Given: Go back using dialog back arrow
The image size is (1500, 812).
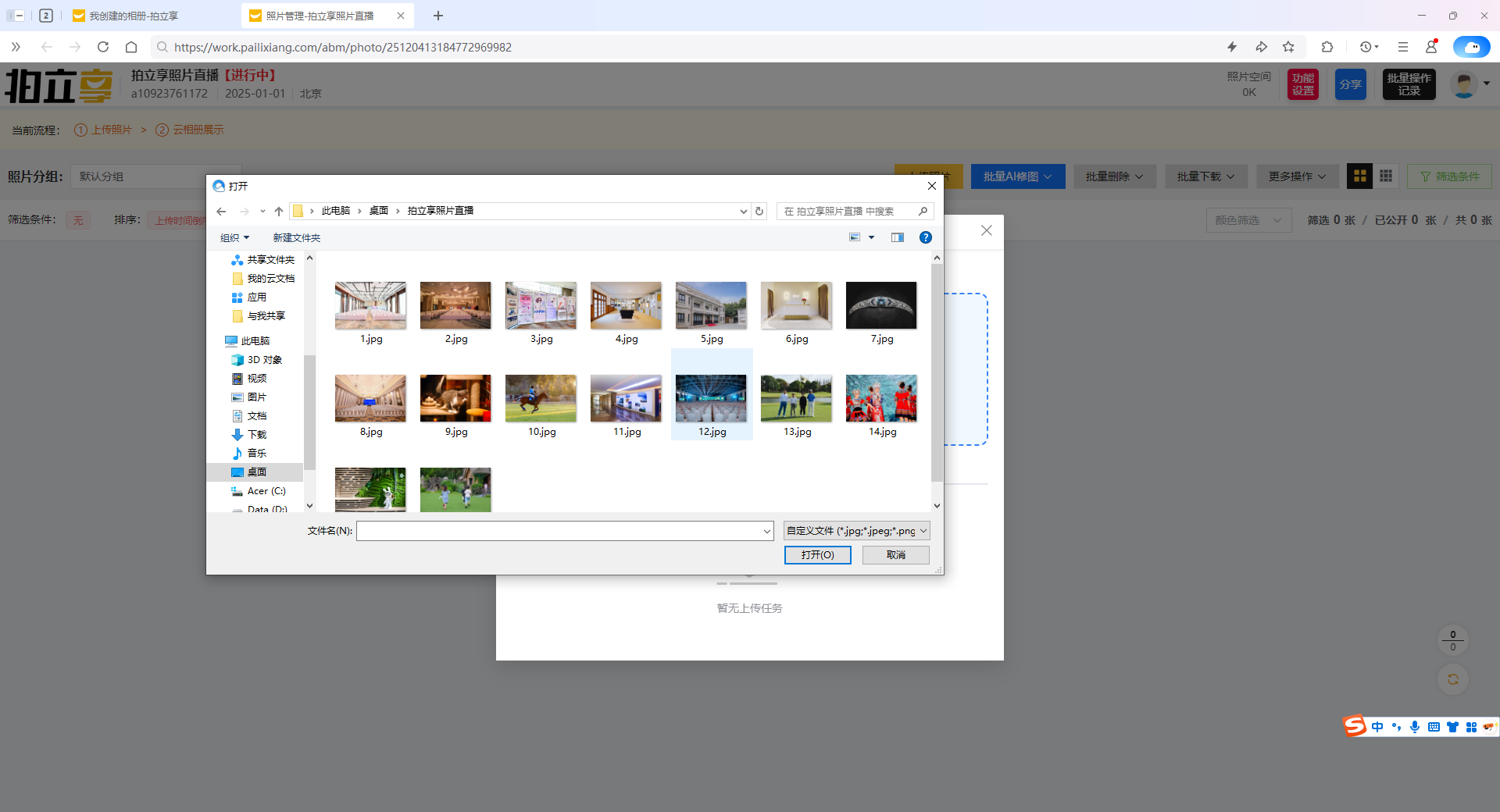Looking at the screenshot, I should click(x=221, y=212).
